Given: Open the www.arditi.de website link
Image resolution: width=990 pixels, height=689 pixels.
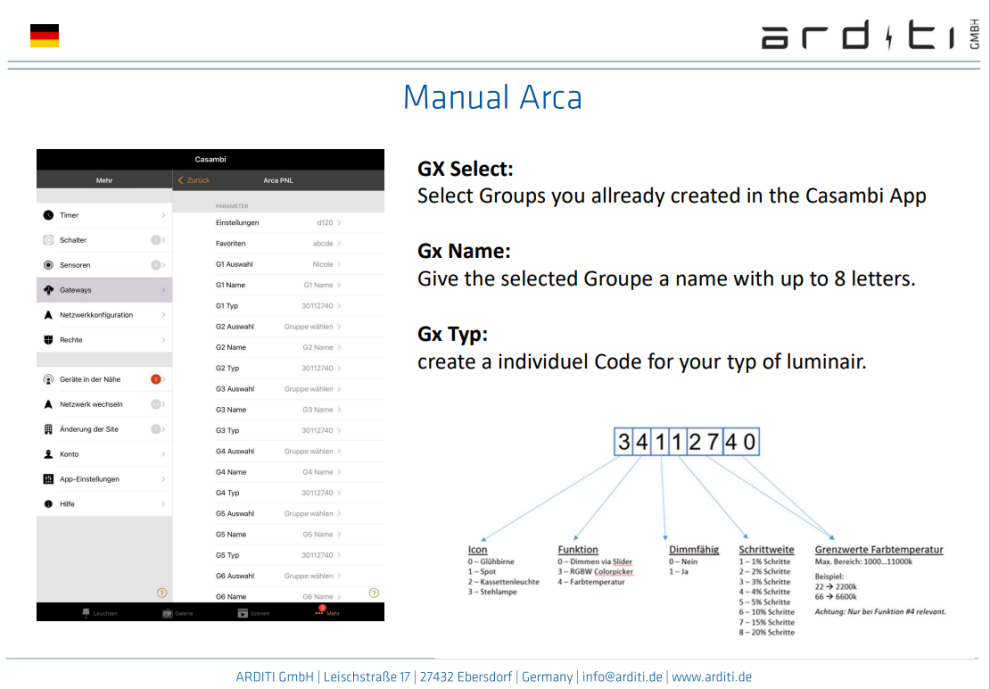Looking at the screenshot, I should tap(712, 677).
